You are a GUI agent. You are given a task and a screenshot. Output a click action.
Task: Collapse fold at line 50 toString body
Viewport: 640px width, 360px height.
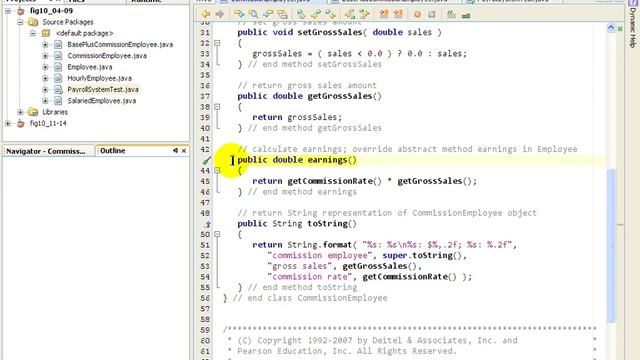[x=217, y=234]
